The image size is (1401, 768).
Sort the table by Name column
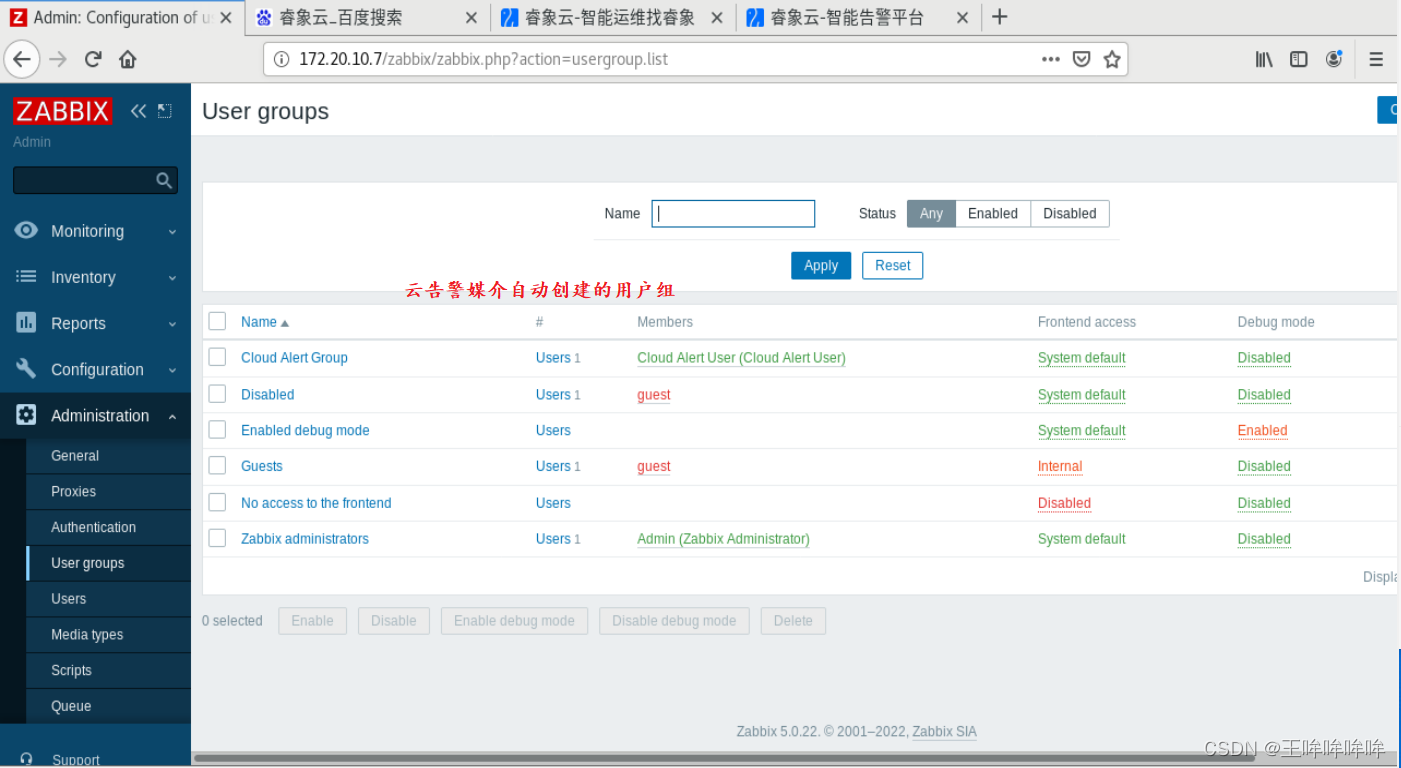tap(265, 322)
